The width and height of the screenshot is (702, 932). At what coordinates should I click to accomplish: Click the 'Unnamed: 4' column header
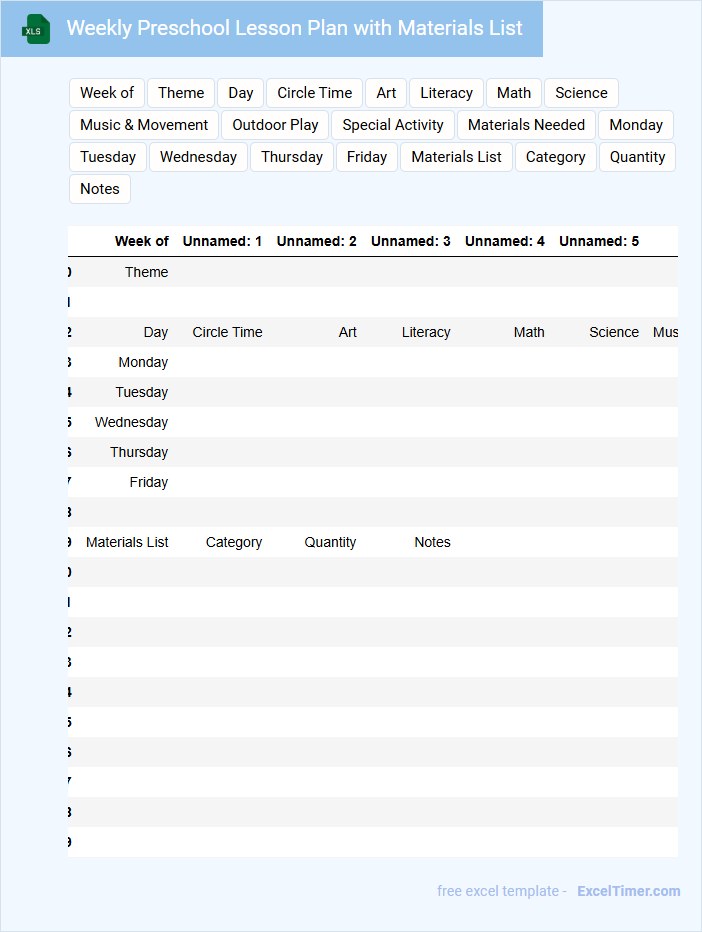[x=505, y=241]
